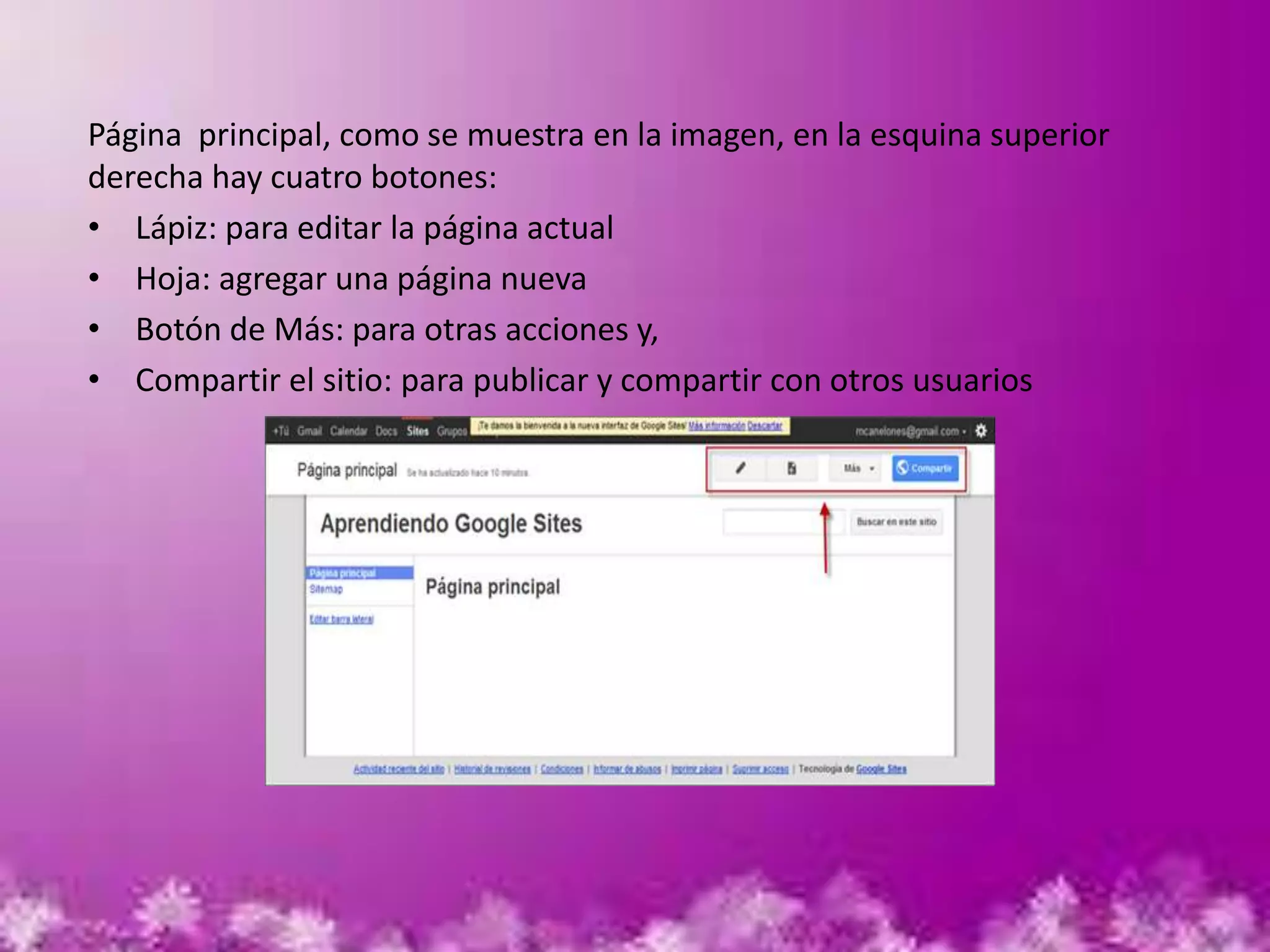Expand the mcanelones@gmail.com account dropdown
Screen dimensions: 1270x952
[x=910, y=431]
